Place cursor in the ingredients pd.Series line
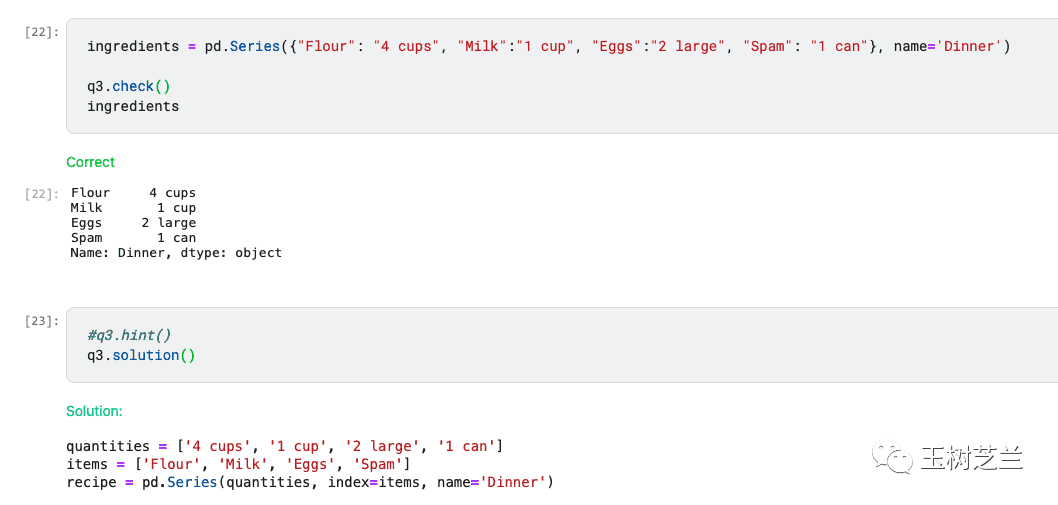This screenshot has width=1058, height=505. tap(548, 46)
